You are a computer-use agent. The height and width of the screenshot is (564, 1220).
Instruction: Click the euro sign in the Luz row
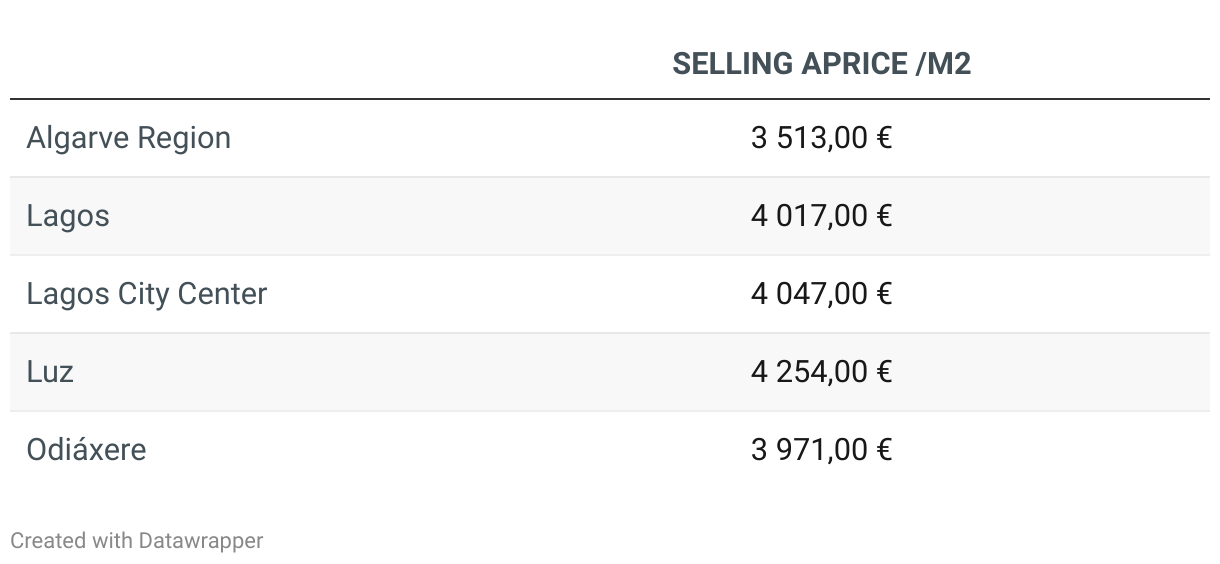(884, 372)
